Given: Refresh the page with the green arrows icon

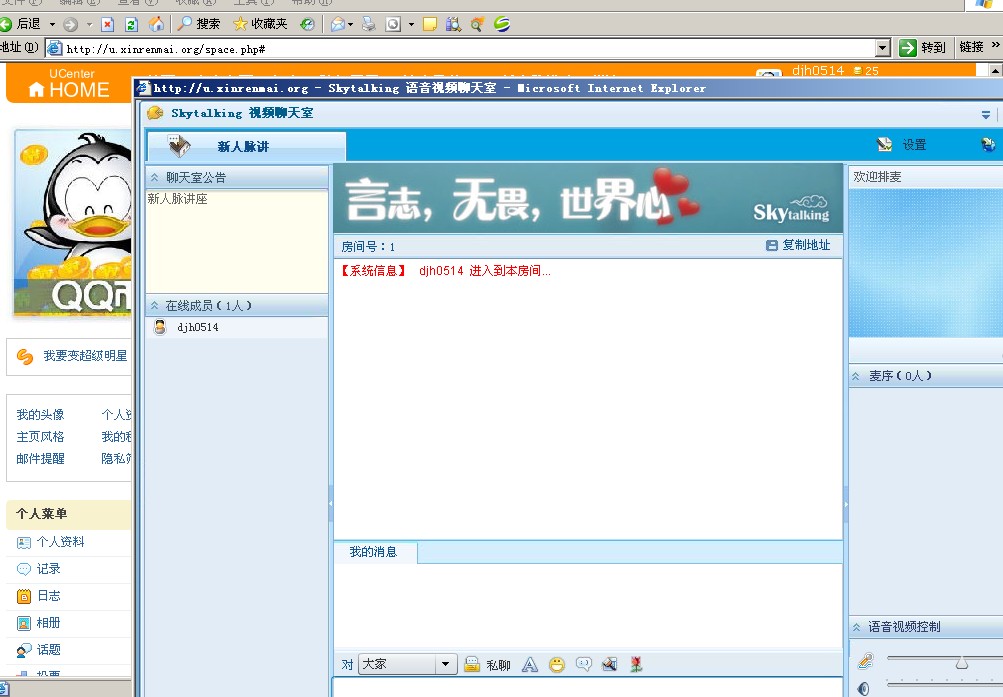Looking at the screenshot, I should (x=131, y=24).
